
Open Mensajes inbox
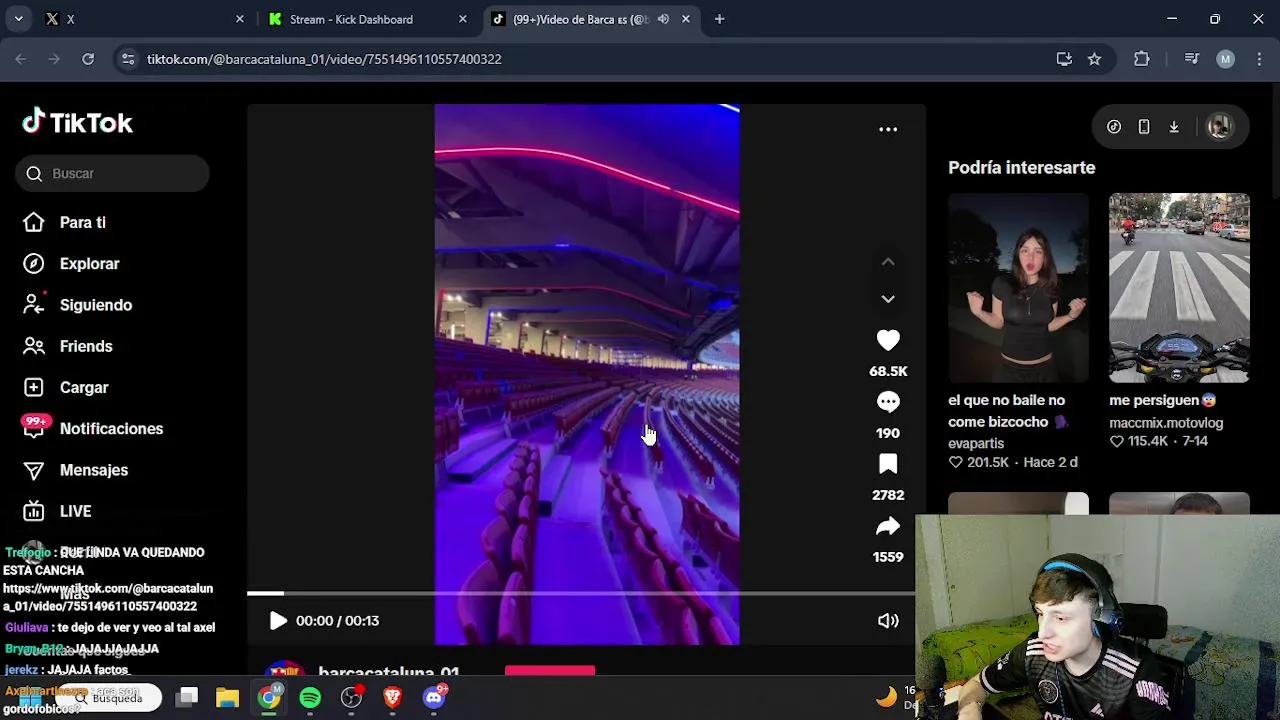[x=76, y=470]
